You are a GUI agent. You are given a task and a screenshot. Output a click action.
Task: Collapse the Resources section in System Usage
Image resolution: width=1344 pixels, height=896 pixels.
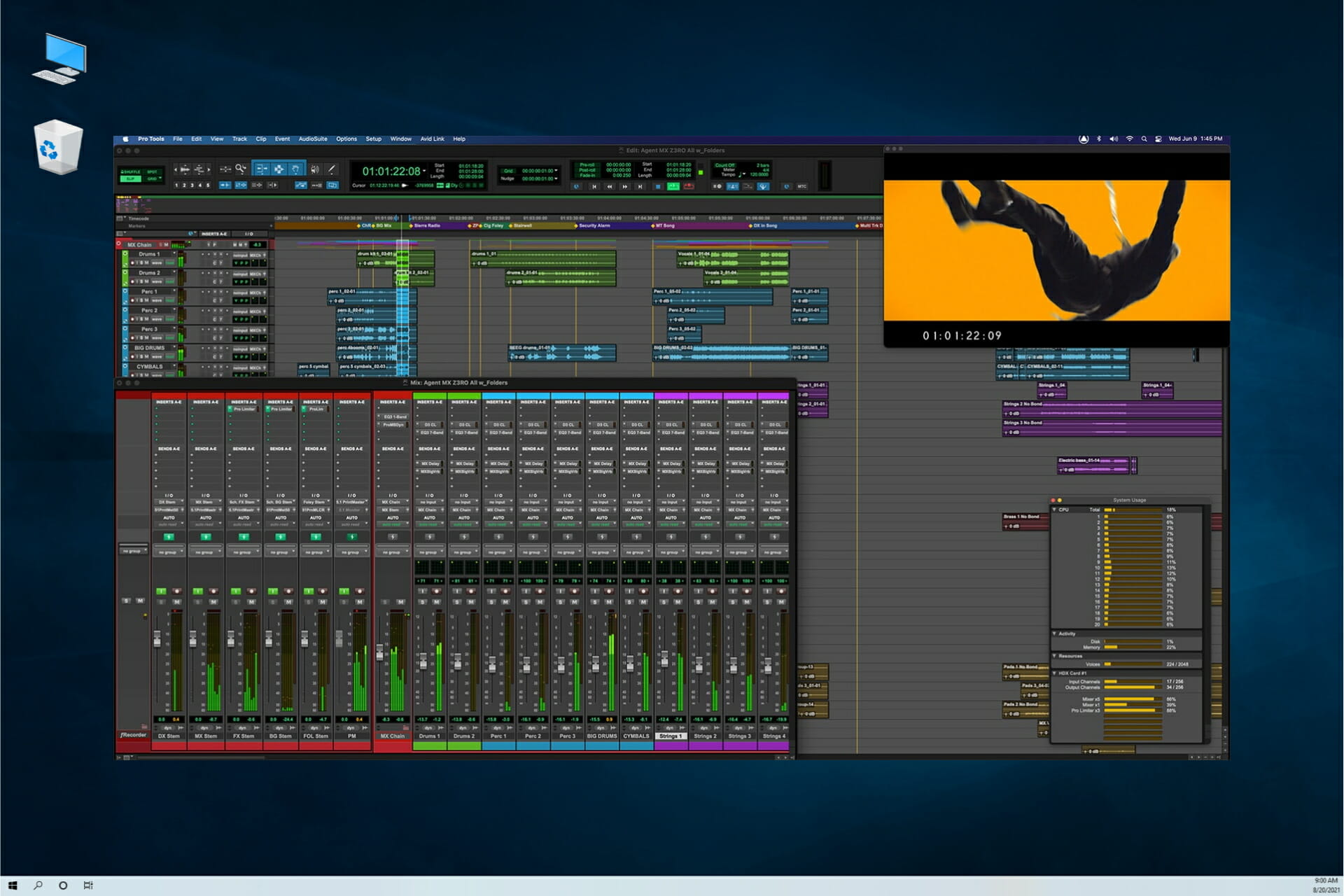tap(1055, 656)
